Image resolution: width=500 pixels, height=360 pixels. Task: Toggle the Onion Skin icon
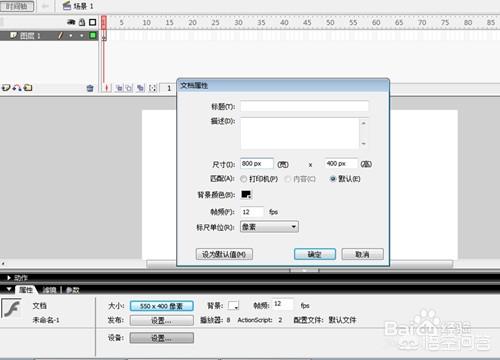tap(118, 88)
